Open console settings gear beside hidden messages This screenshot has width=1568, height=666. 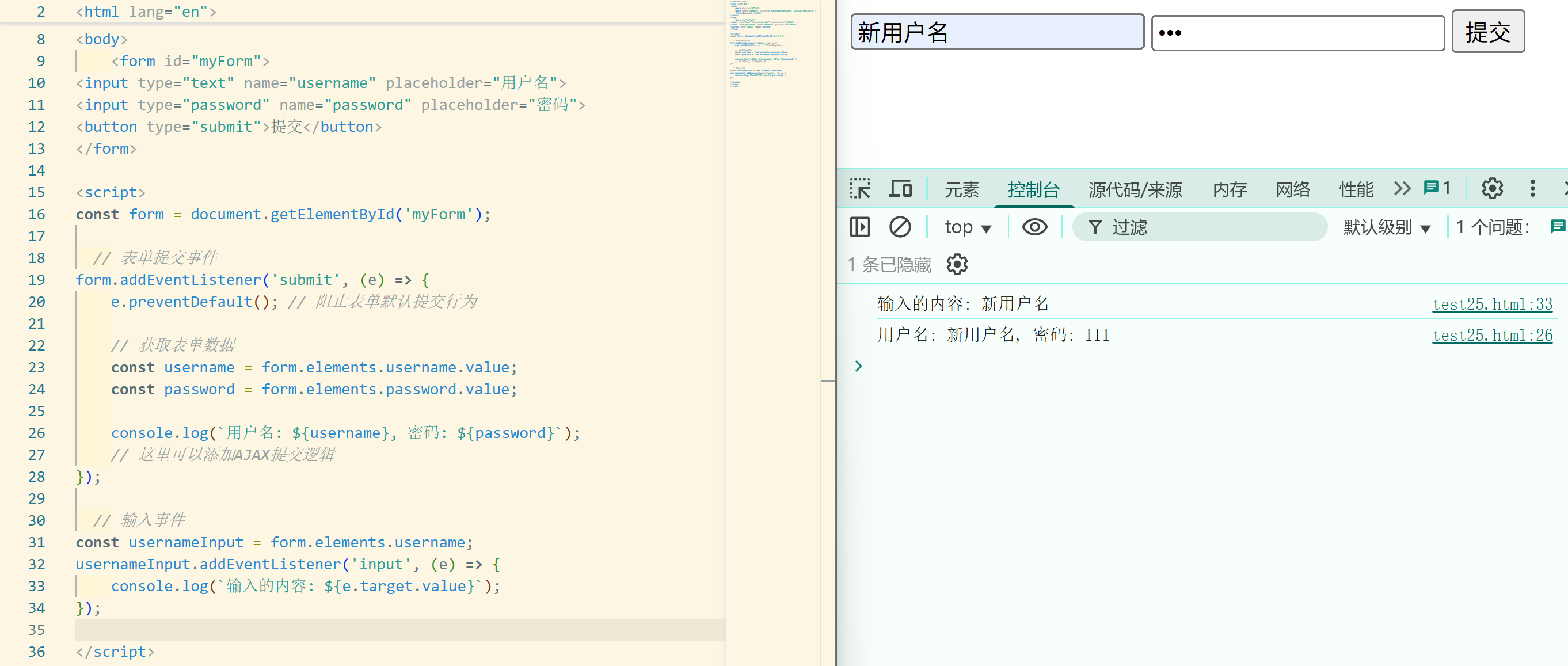[x=957, y=264]
